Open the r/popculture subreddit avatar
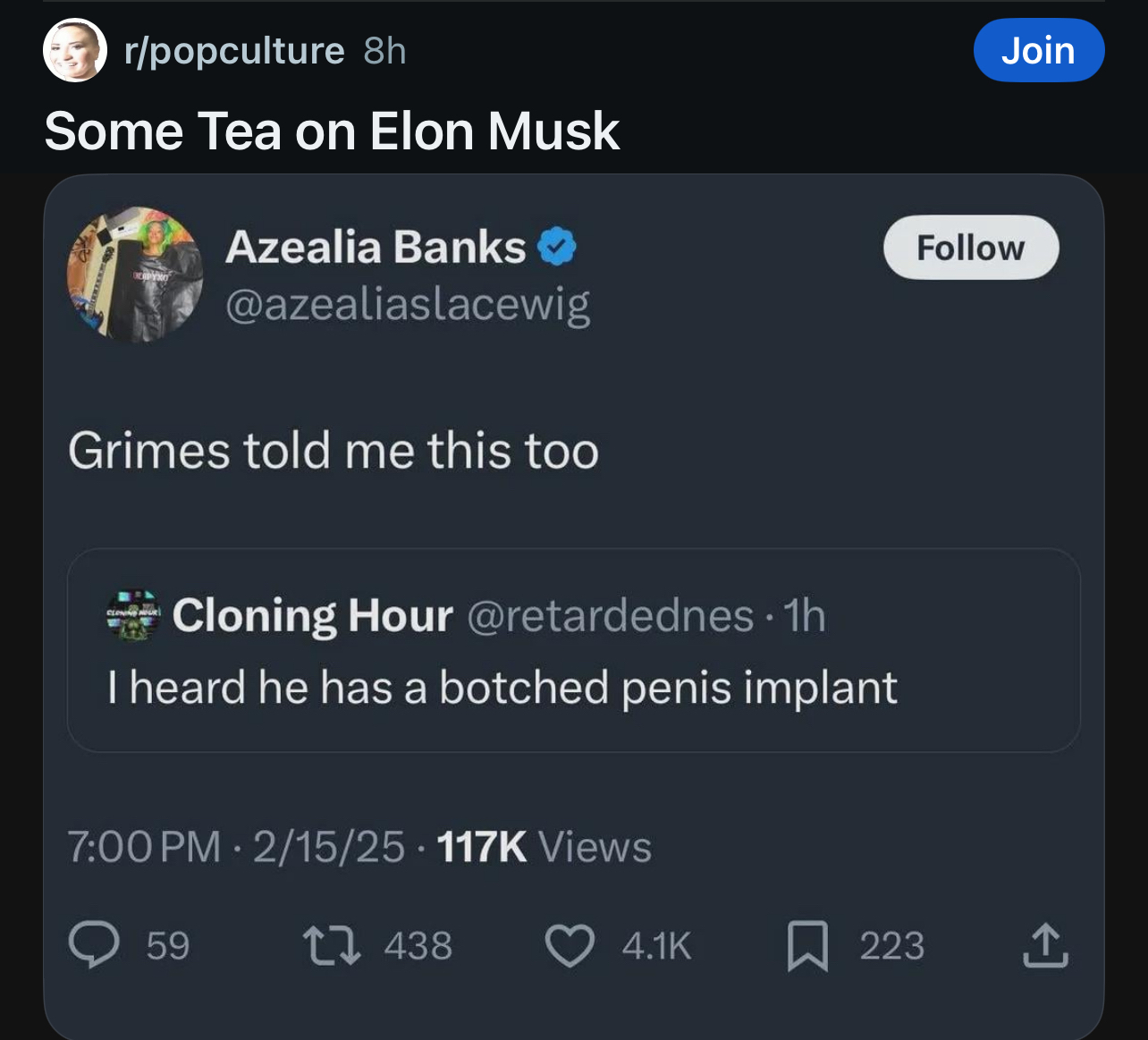This screenshot has height=1040, width=1148. pyautogui.click(x=75, y=51)
